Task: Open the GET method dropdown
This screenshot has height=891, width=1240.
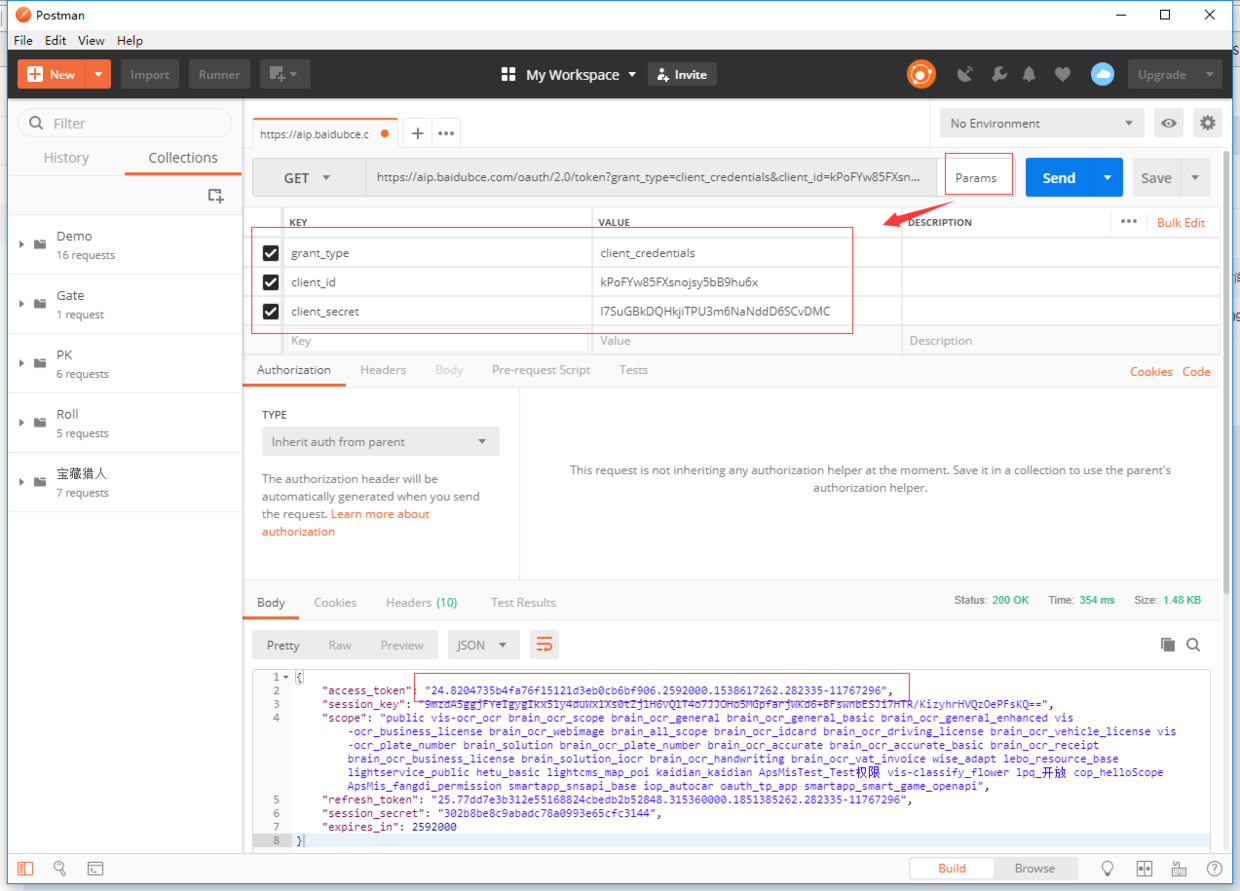Action: point(308,178)
